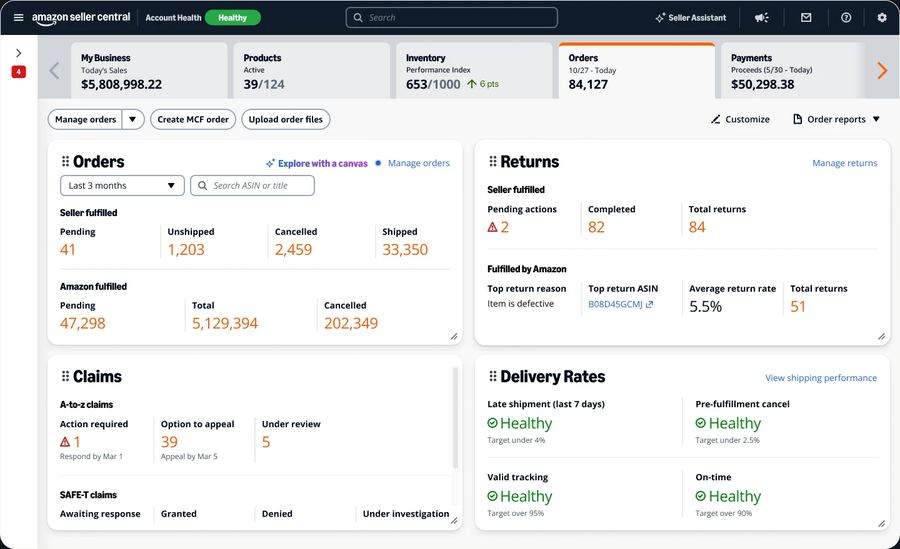Expand the left sidebar chevron
900x549 pixels.
pos(18,53)
